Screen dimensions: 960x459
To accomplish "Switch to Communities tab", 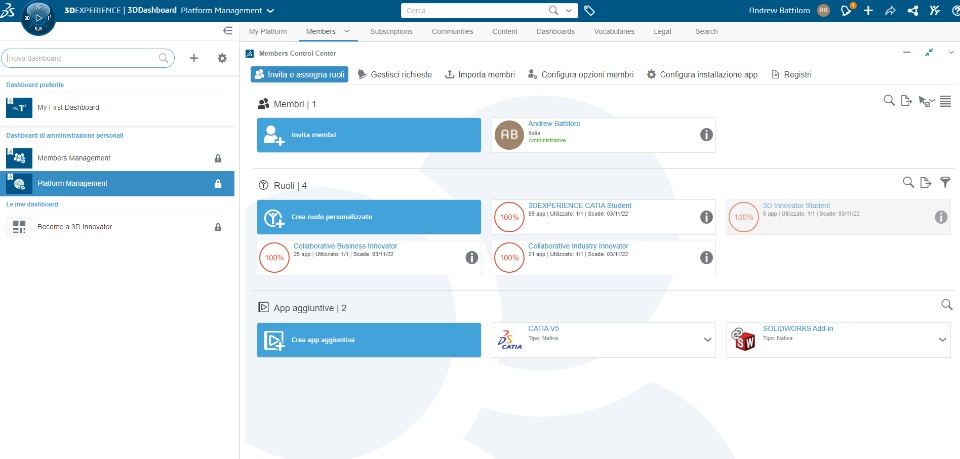I will (452, 31).
